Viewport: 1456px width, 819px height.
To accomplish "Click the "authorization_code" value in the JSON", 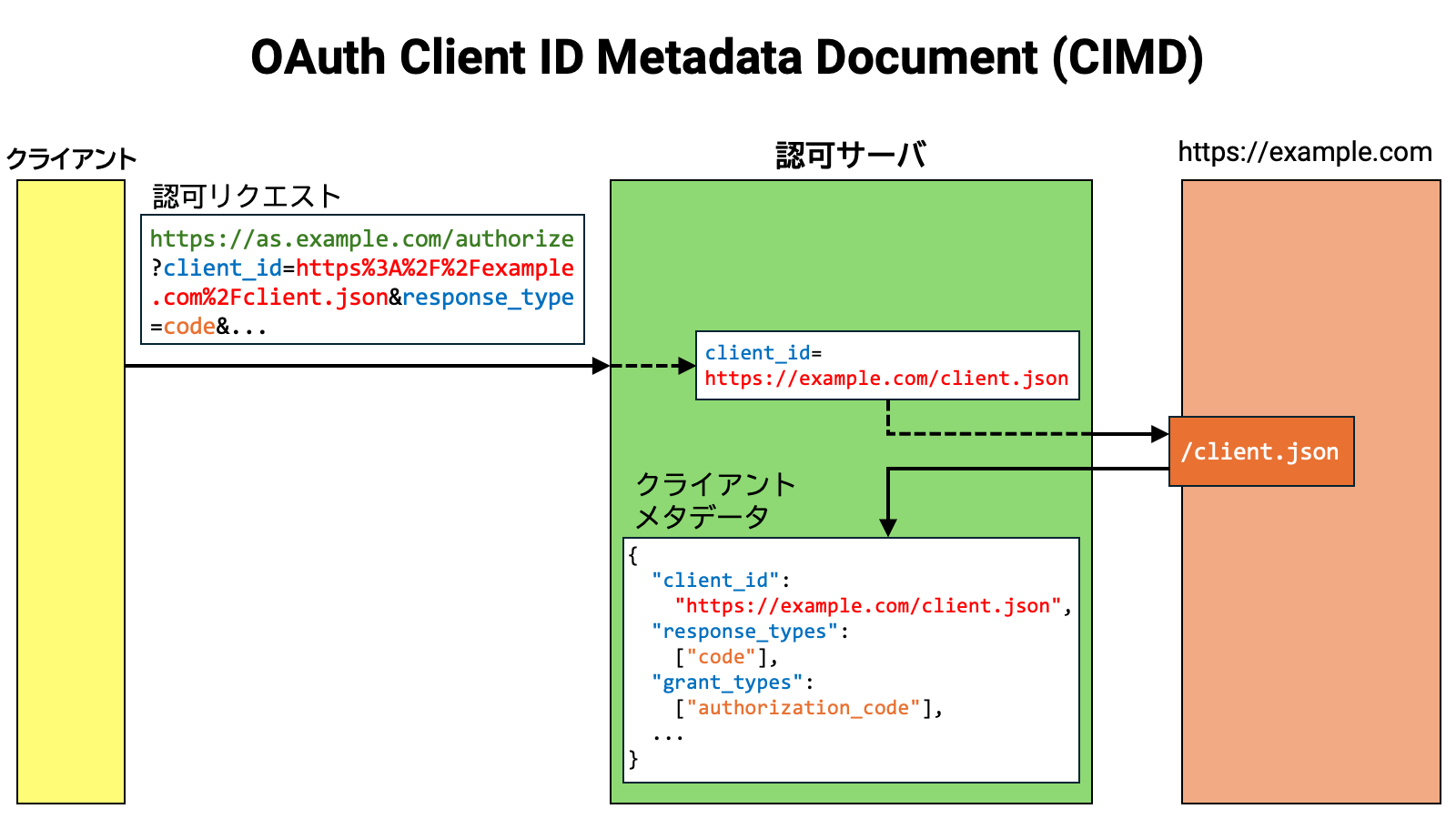I will coord(804,708).
